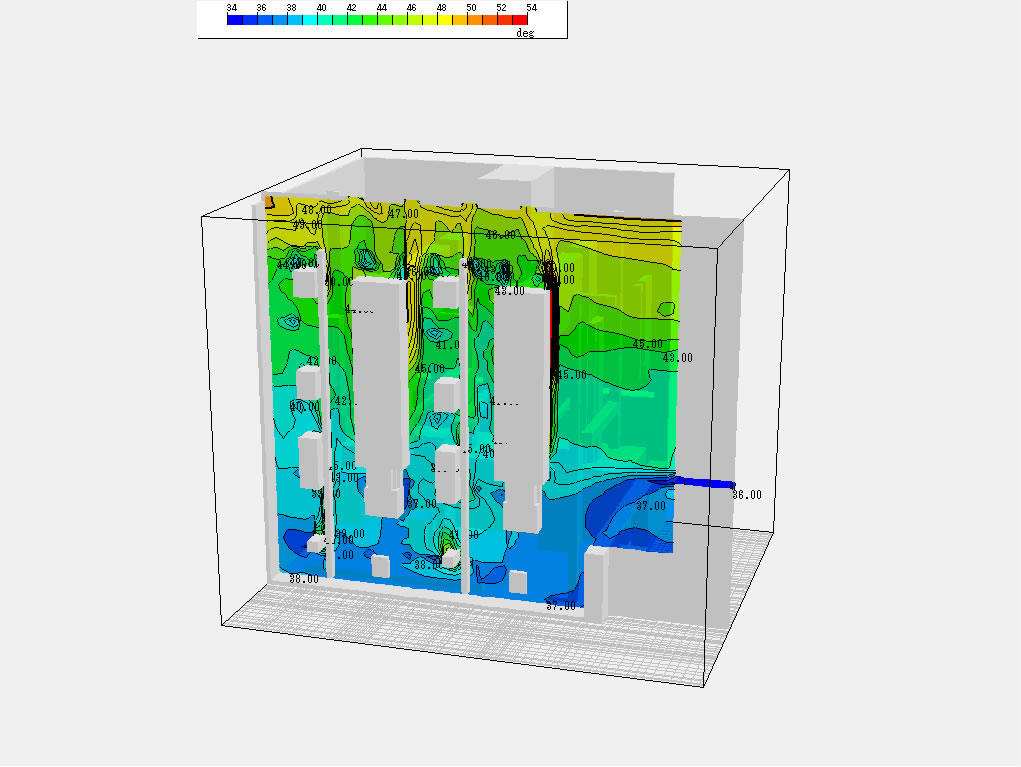Image resolution: width=1021 pixels, height=767 pixels.
Task: Click the '38.00' label at the bottom-left corner
Action: [x=304, y=578]
